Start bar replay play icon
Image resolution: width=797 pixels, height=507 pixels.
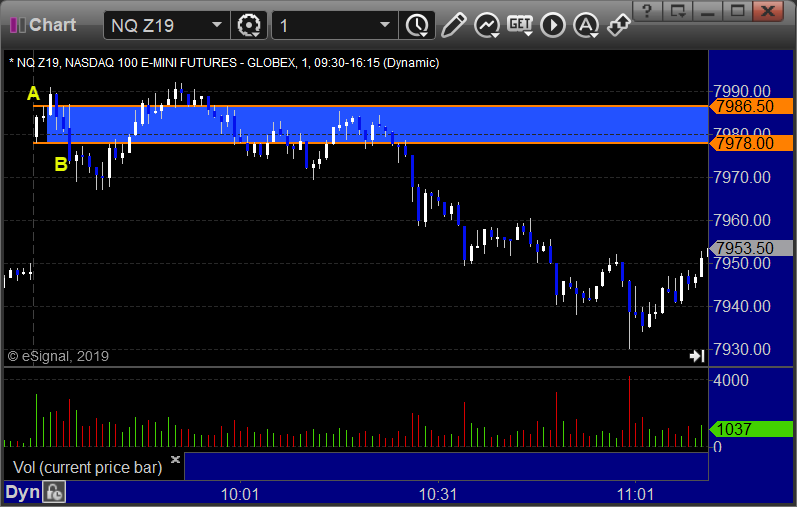[553, 25]
